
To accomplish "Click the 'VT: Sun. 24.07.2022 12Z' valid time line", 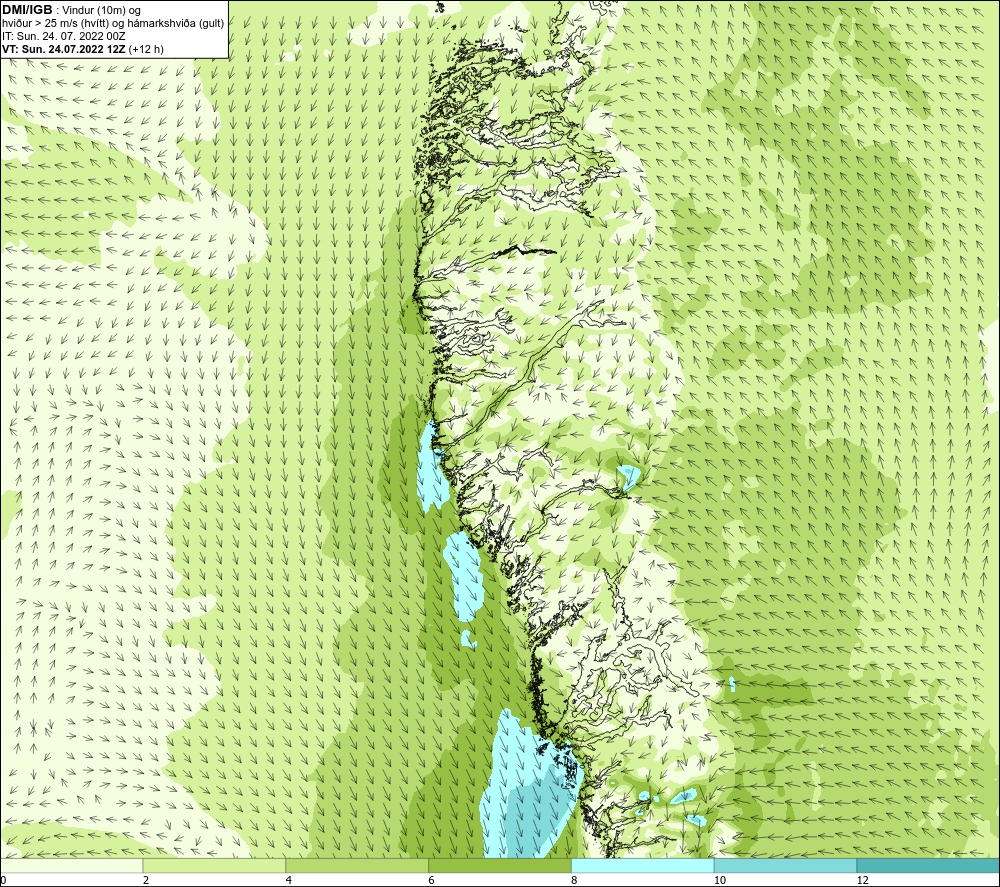I will [83, 49].
